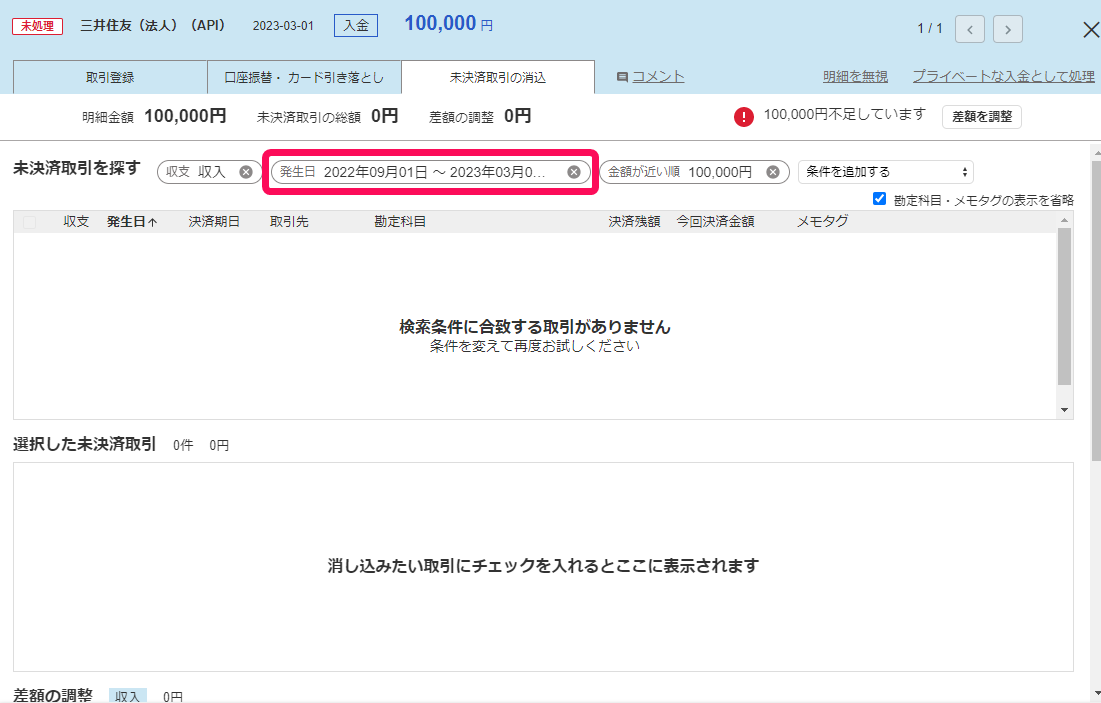Viewport: 1101px width, 703px height.
Task: Remove the 金額が近い順 100,000円 filter
Action: coord(772,172)
